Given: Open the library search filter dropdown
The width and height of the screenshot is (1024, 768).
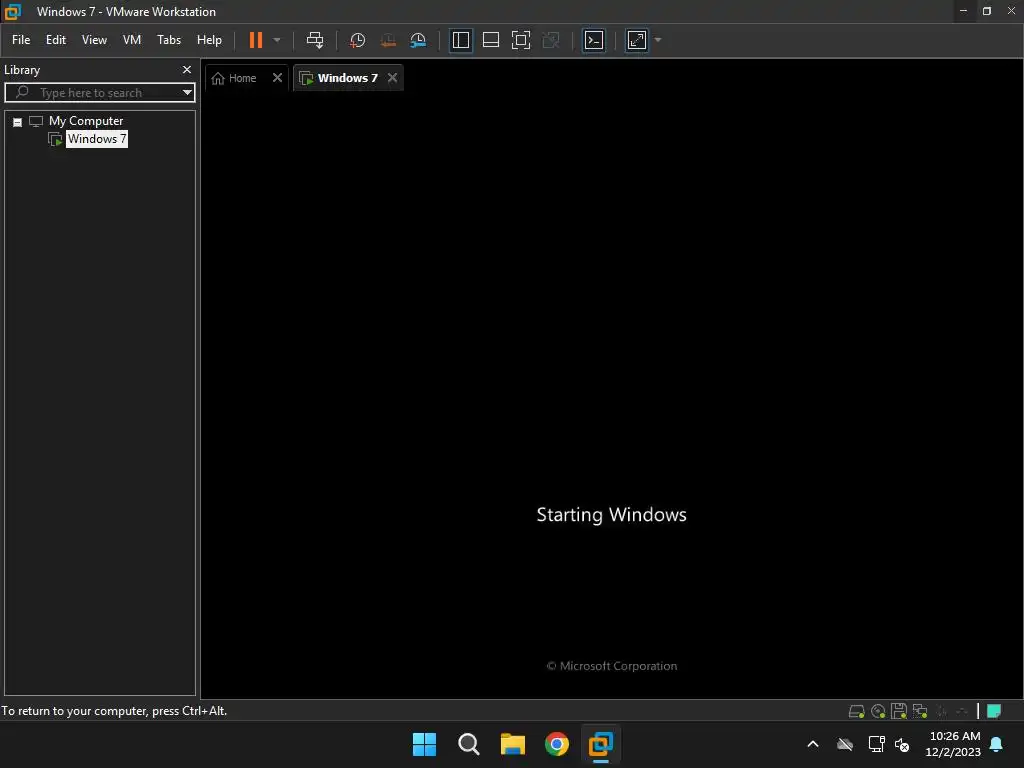Looking at the screenshot, I should (x=187, y=92).
